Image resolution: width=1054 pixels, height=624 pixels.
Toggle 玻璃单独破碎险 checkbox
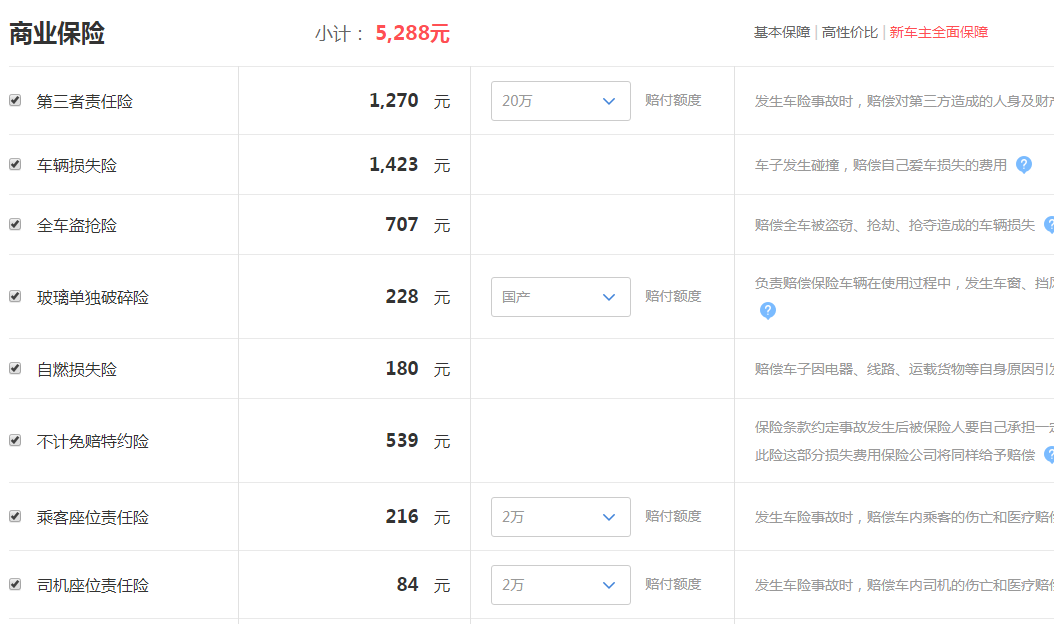[x=15, y=296]
